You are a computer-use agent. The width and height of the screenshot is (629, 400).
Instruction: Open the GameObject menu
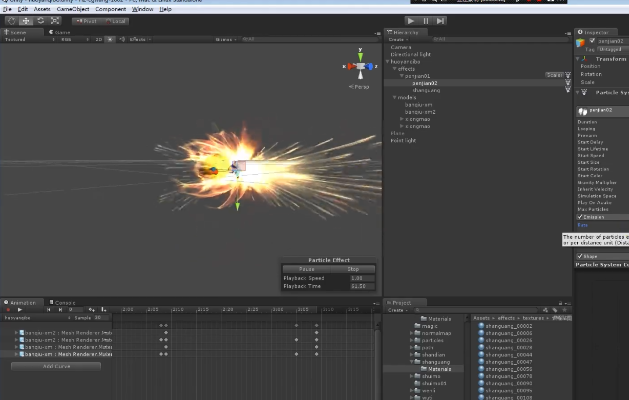pyautogui.click(x=73, y=9)
